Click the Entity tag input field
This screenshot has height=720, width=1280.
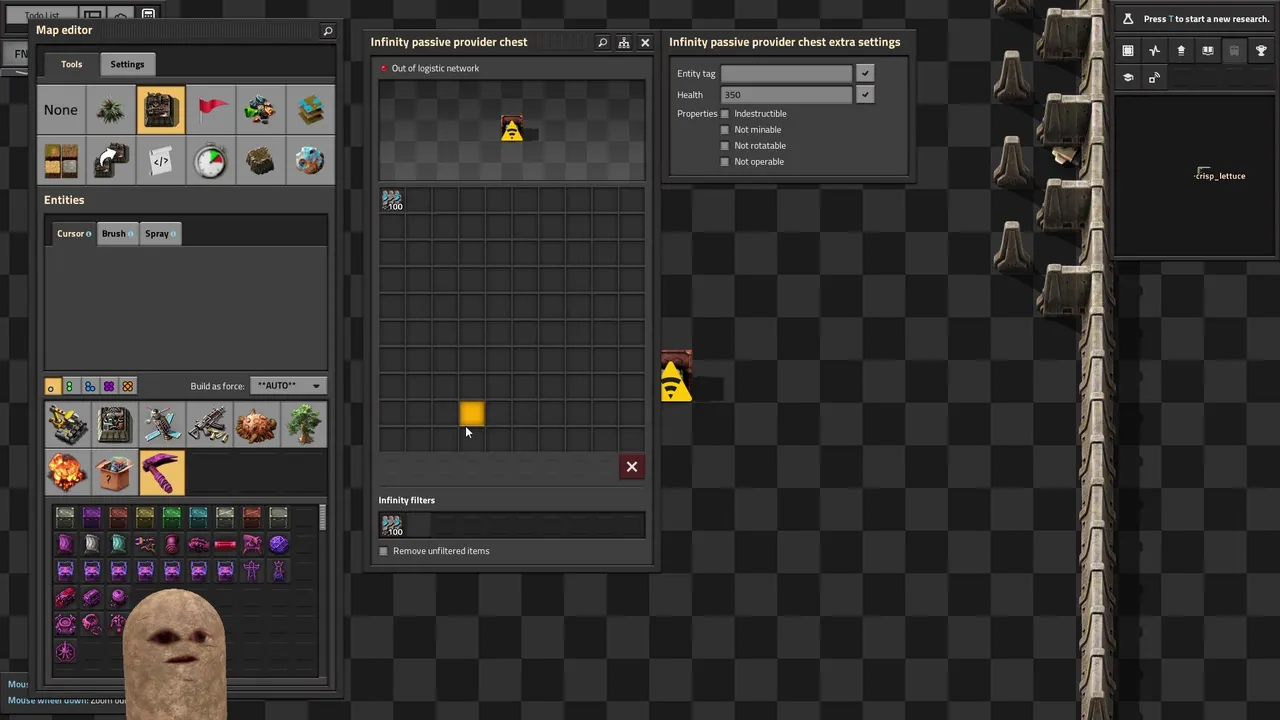pyautogui.click(x=786, y=74)
